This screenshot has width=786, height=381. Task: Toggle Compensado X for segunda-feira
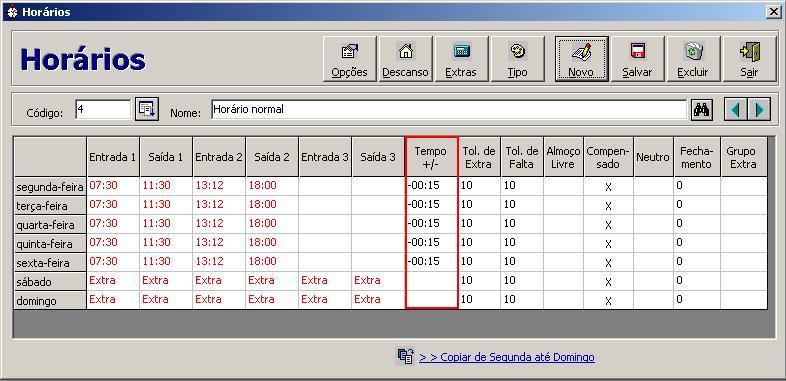[609, 186]
